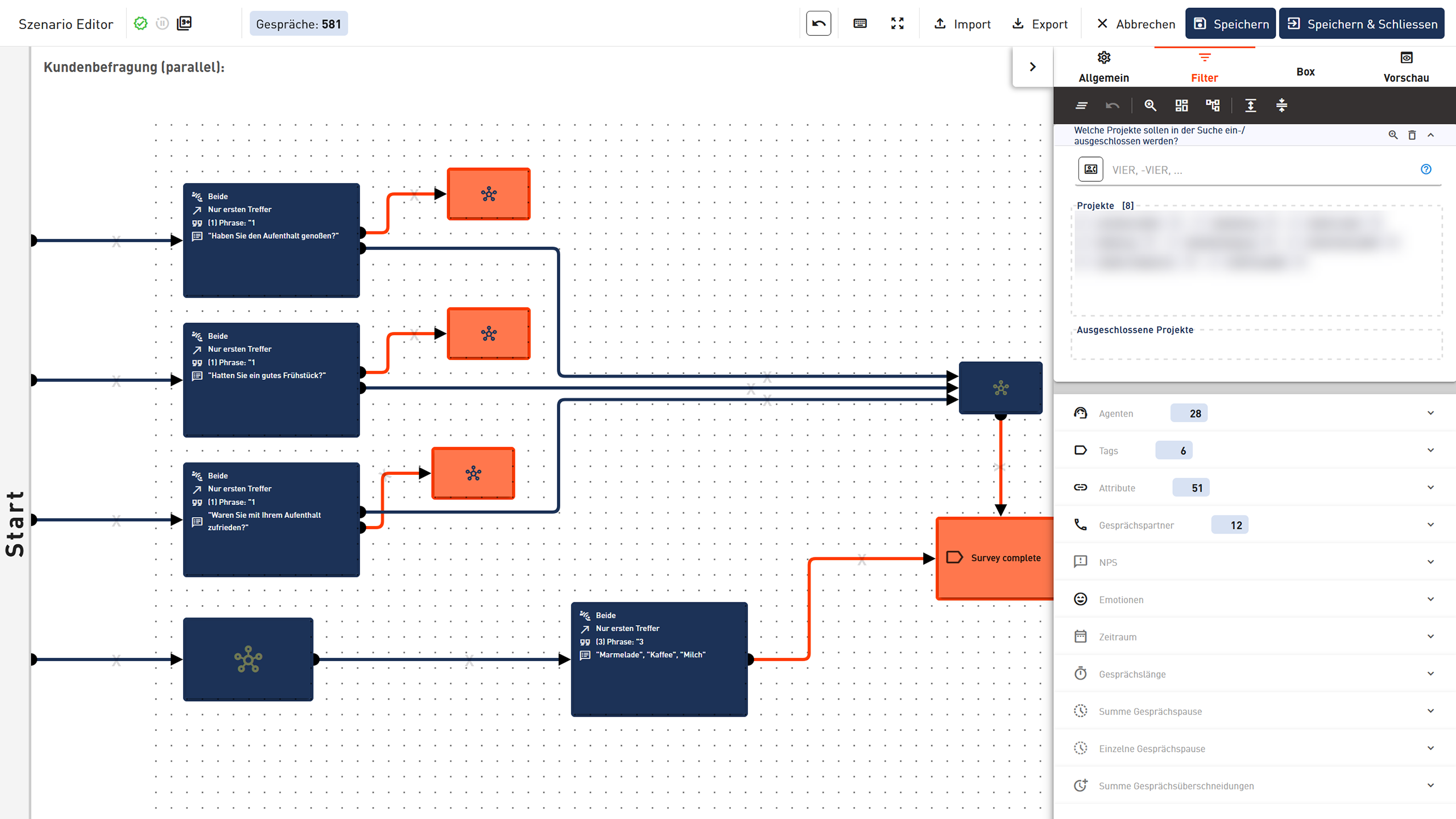Click the blue help question mark icon

[x=1426, y=169]
